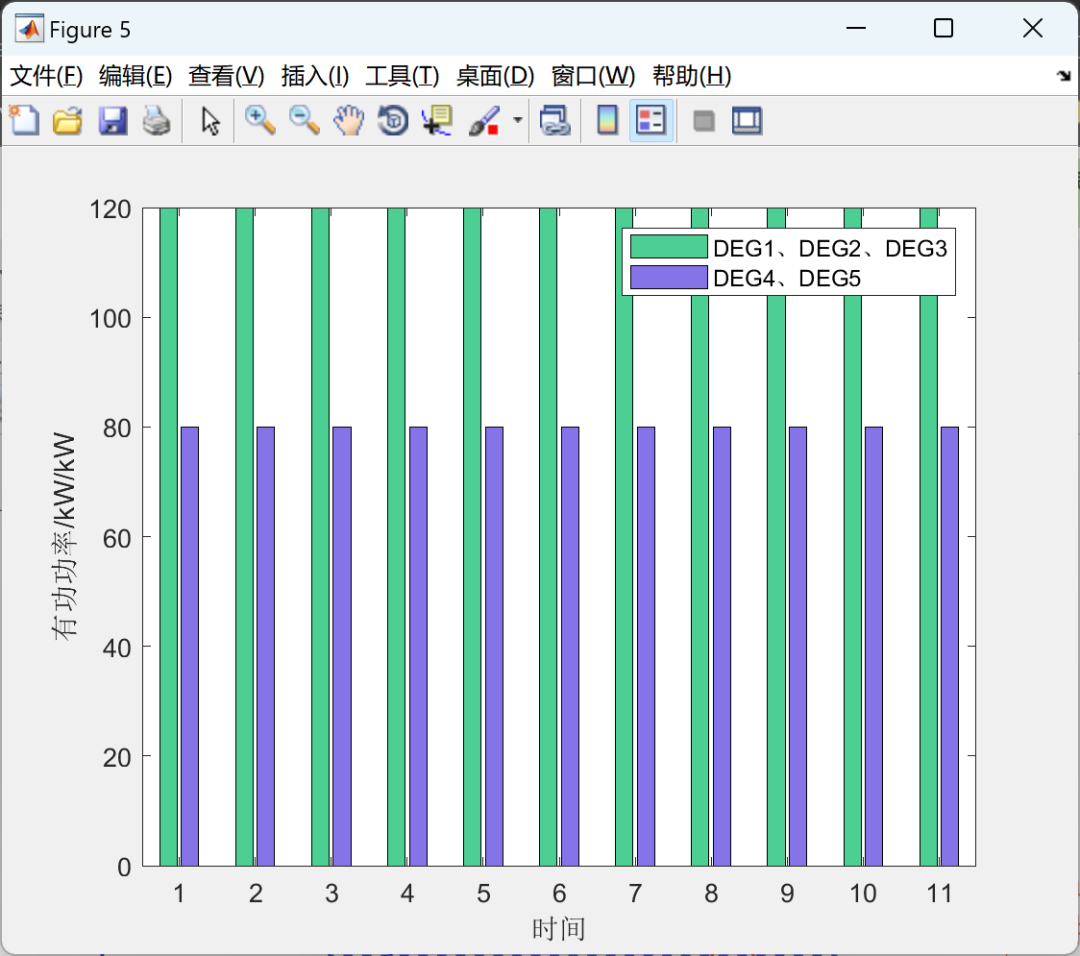Open a file with the folder icon
Screen dimensions: 1080x956
68,121
